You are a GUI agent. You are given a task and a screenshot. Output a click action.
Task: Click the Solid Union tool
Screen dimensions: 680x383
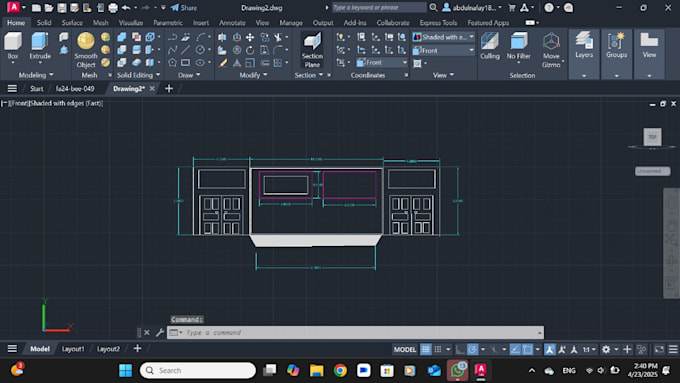coord(122,37)
